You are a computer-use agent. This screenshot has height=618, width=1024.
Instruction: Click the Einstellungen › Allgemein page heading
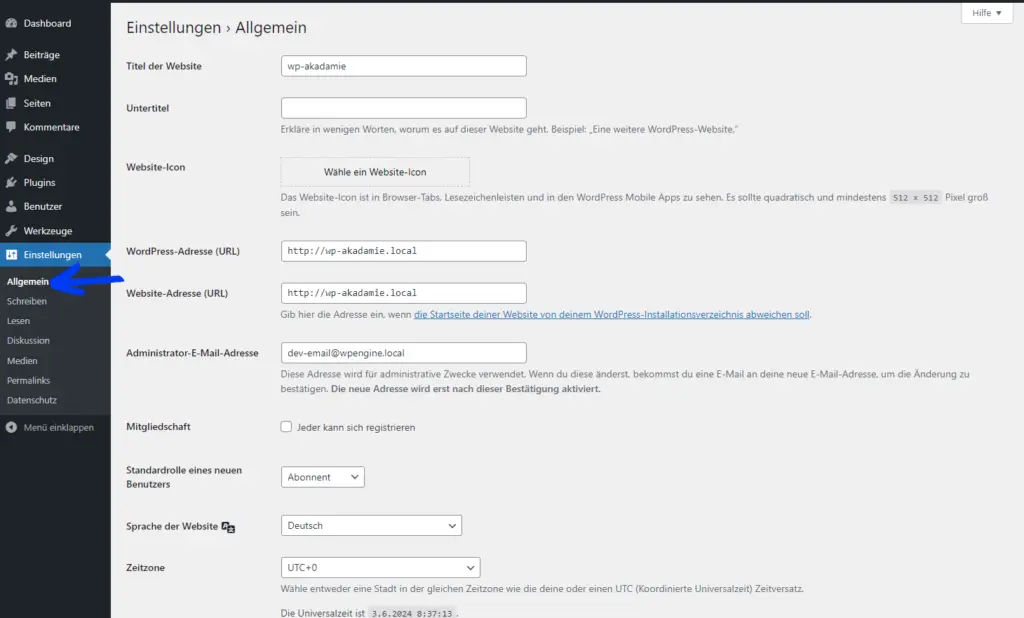(x=216, y=27)
